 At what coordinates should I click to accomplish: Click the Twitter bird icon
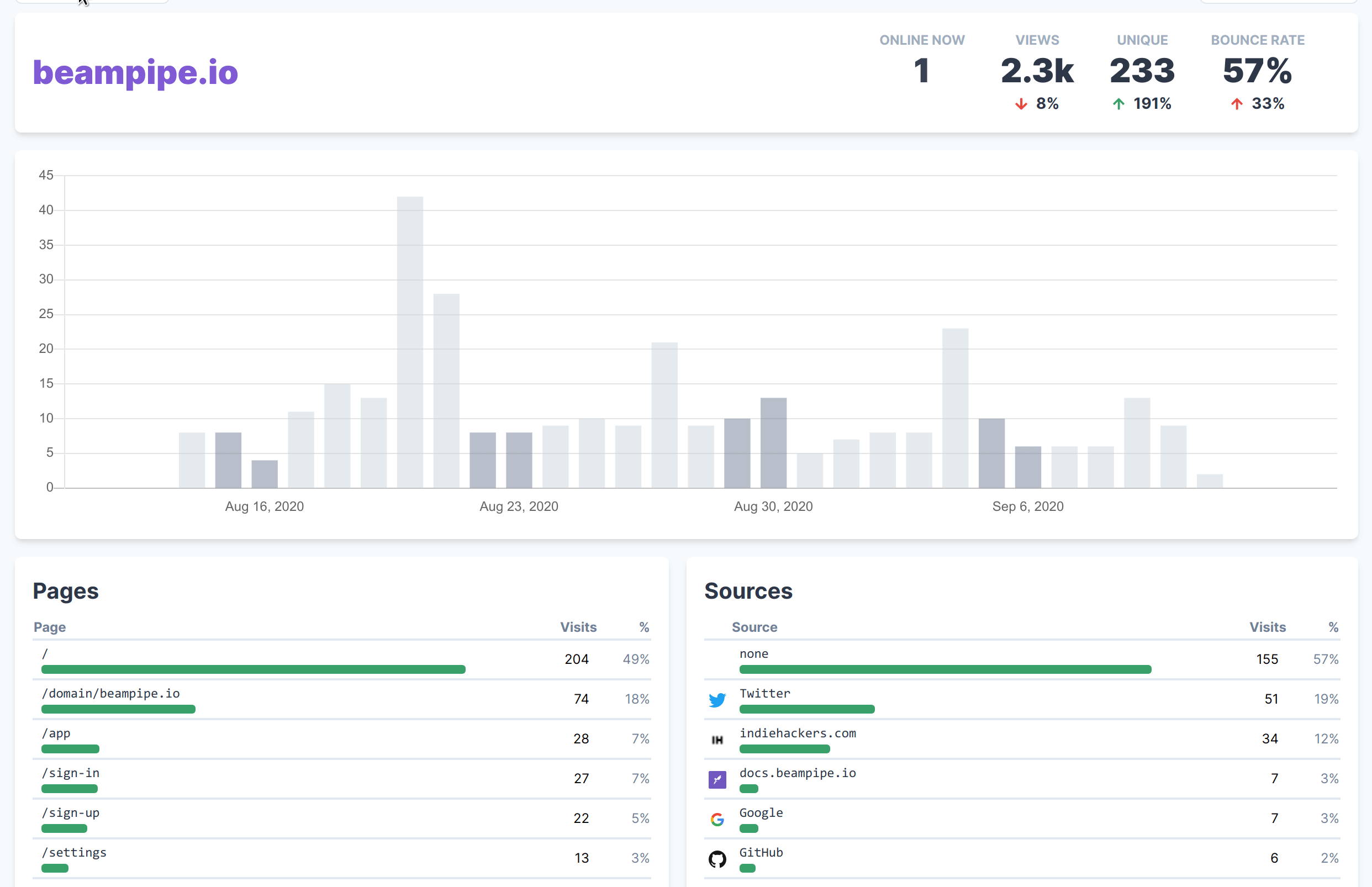(x=717, y=700)
